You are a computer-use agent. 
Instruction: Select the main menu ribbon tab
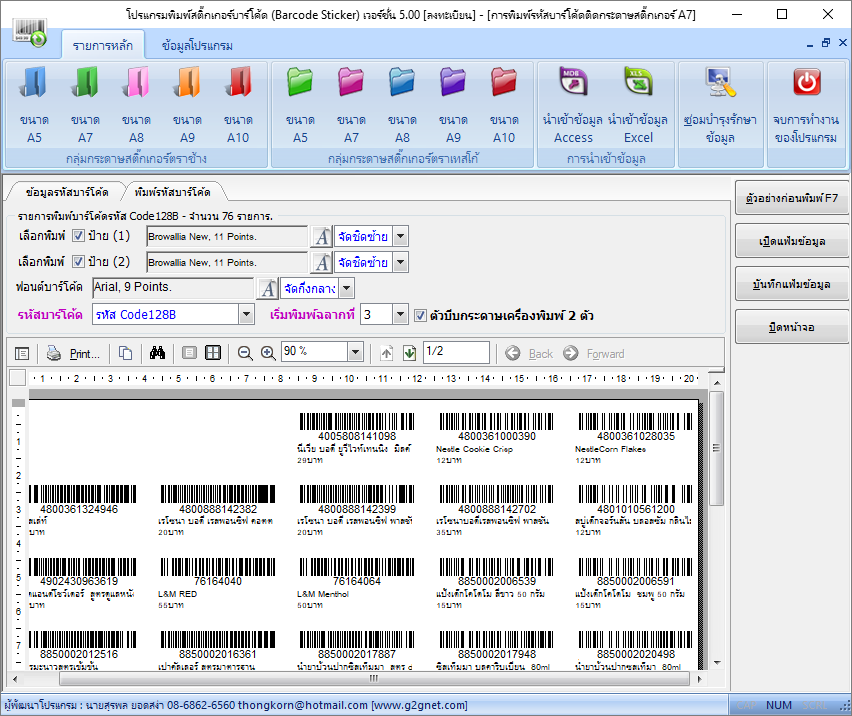click(x=103, y=45)
